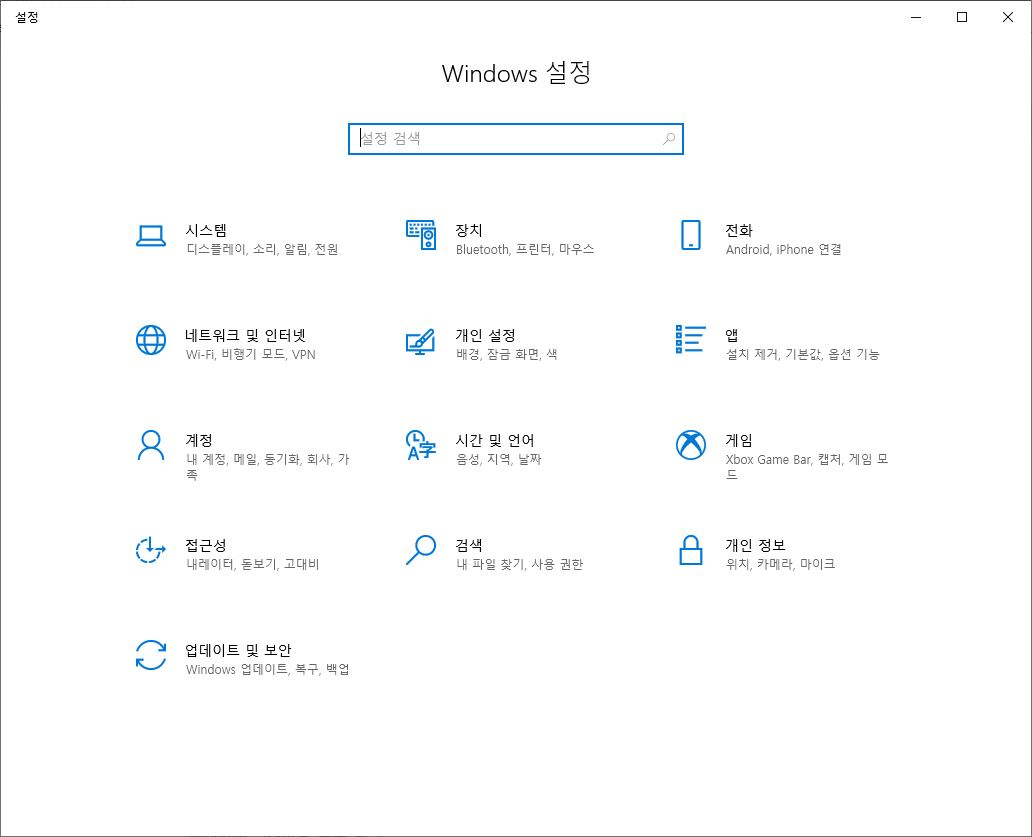Open the 개인 정보 title link
The width and height of the screenshot is (1032, 837).
(756, 545)
